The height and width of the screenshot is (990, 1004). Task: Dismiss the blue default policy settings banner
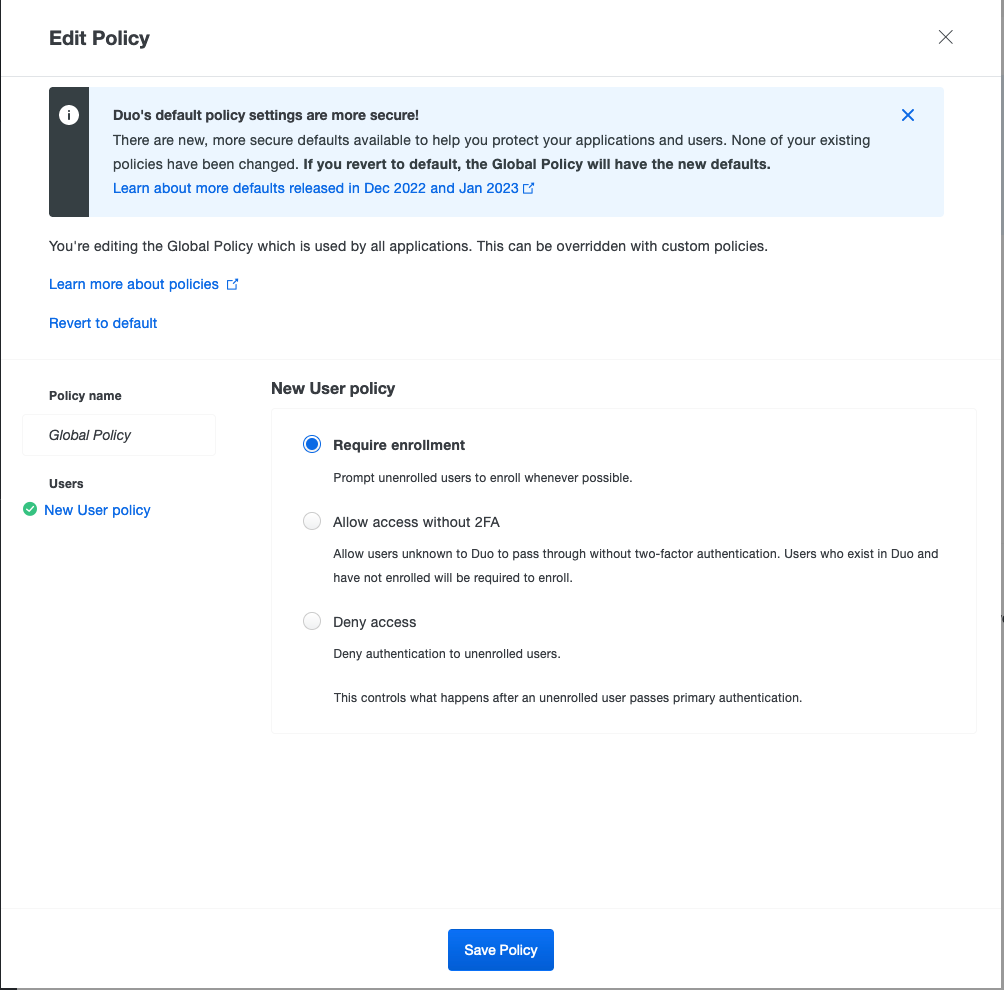coord(907,115)
